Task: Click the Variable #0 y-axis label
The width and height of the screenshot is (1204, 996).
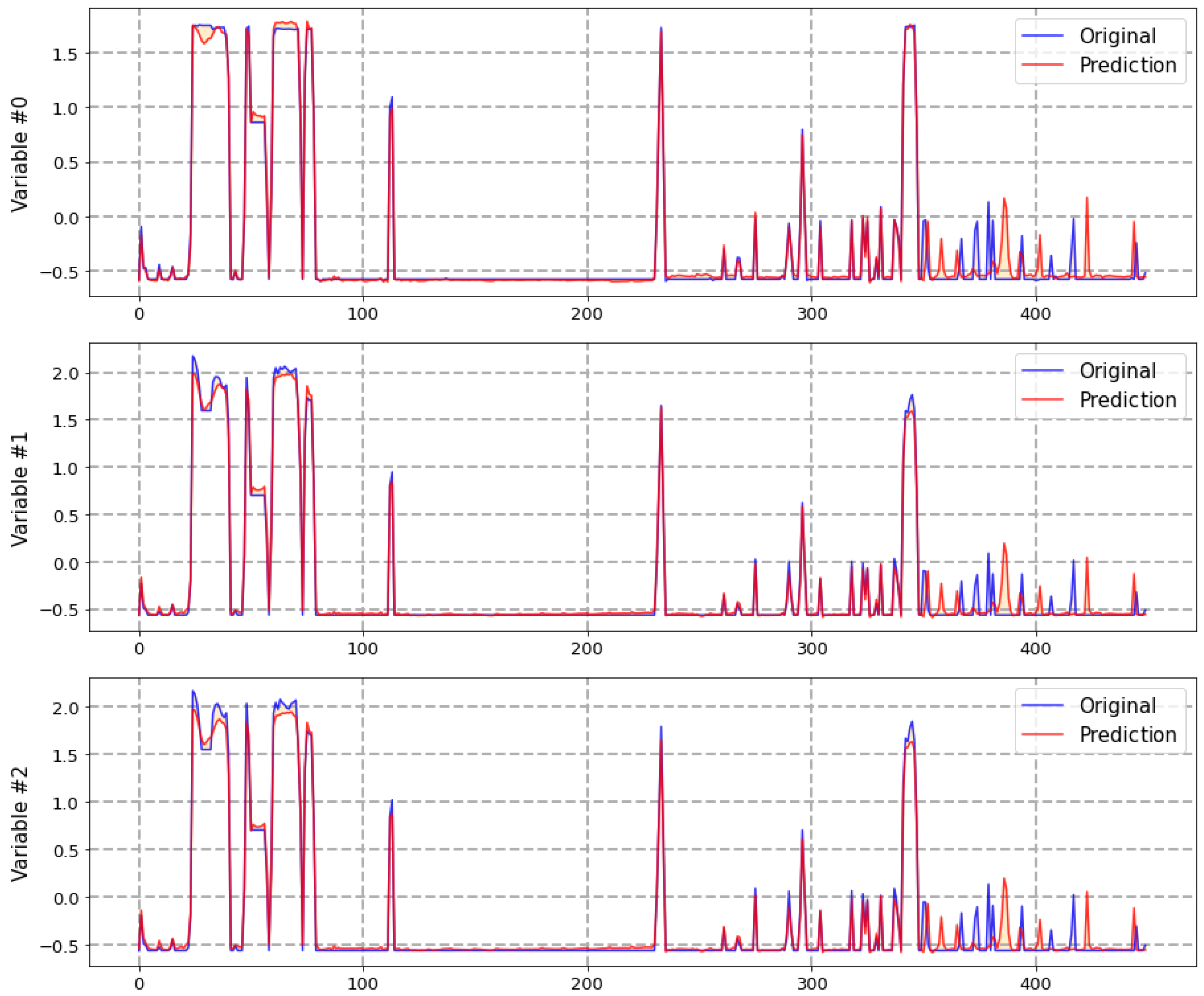Action: click(19, 155)
